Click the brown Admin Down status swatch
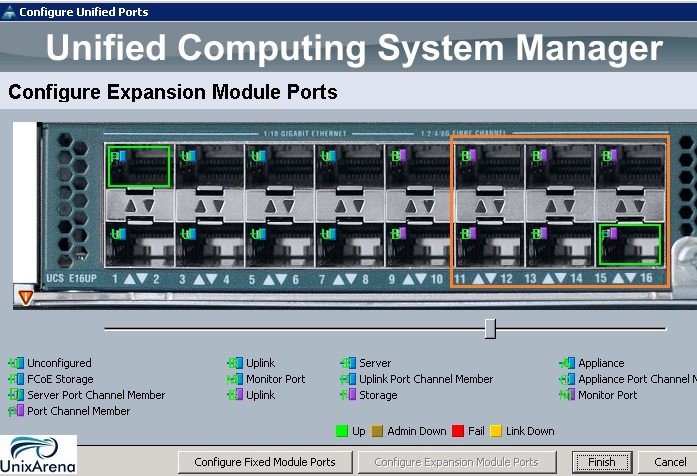Viewport: 697px width, 476px height. point(377,431)
